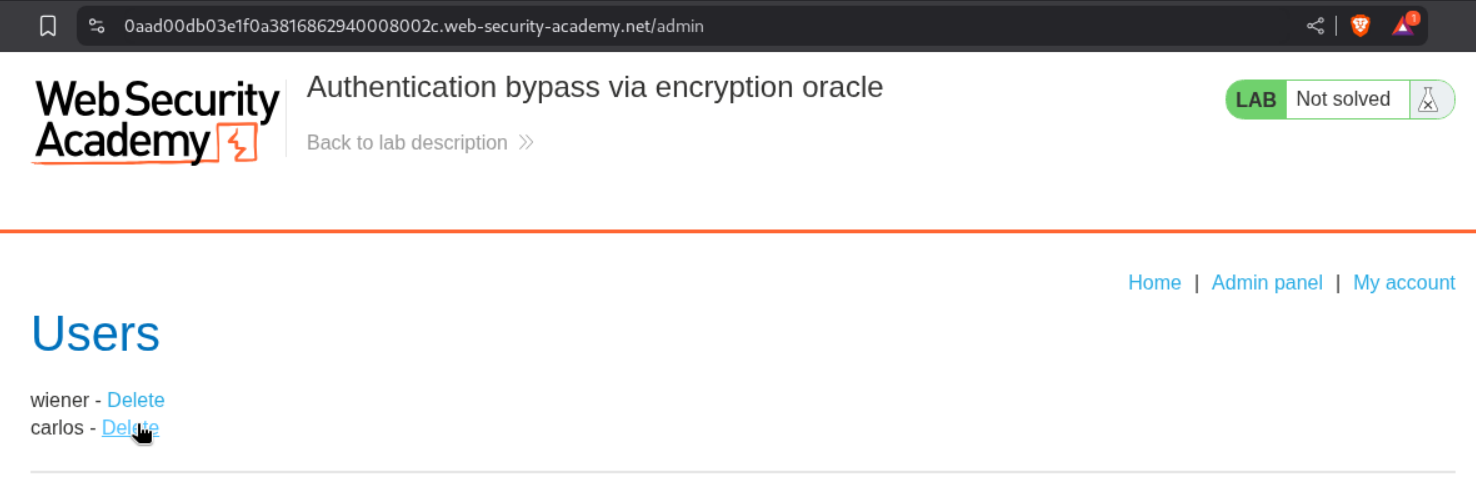Screen dimensions: 1476x491
Task: Open the Admin panel navigation link
Action: point(1266,283)
